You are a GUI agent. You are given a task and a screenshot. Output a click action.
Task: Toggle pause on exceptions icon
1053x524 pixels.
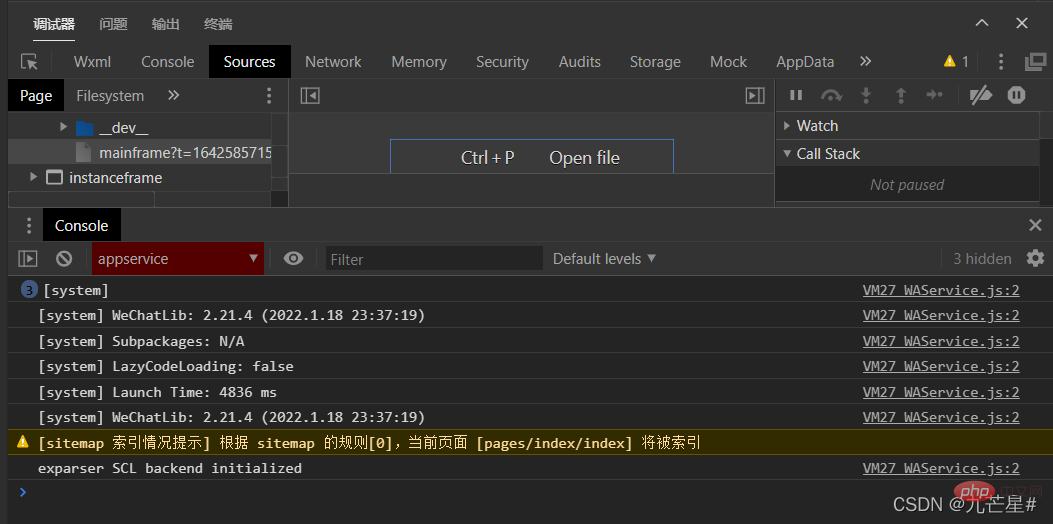(1016, 95)
